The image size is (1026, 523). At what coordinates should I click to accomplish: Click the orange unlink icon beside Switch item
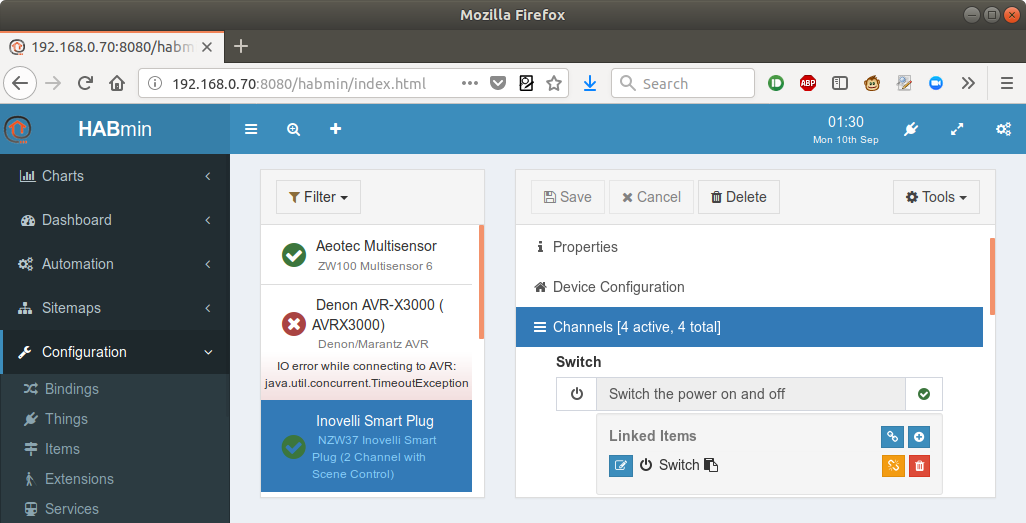893,466
